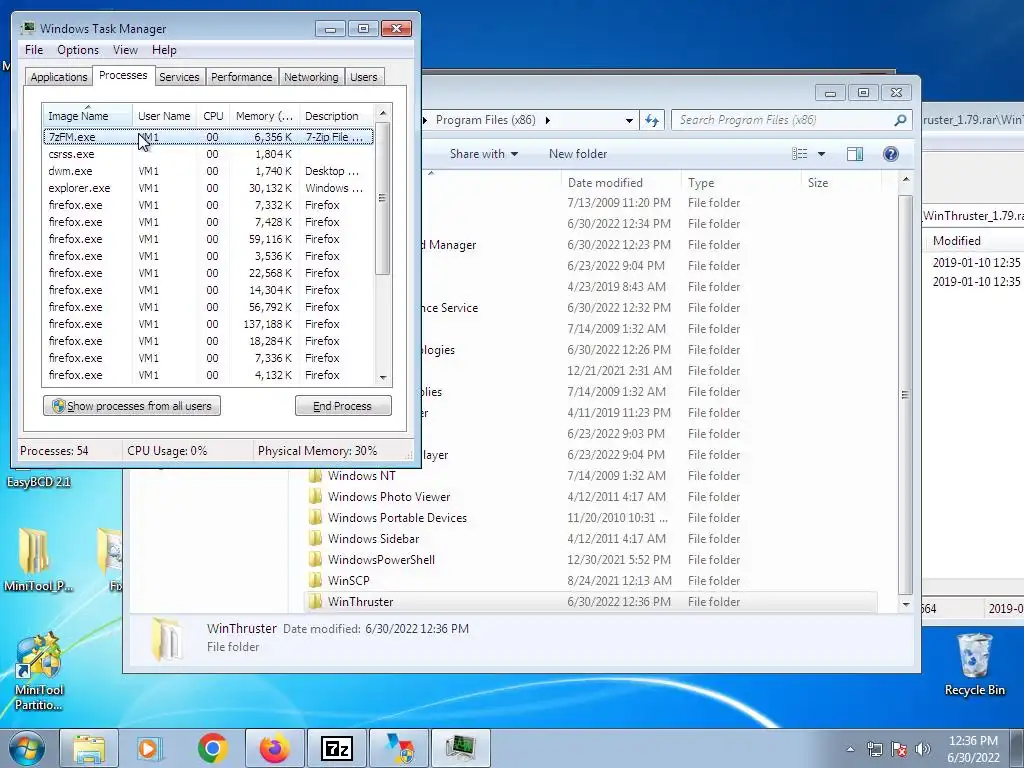Click the WinSCP folder icon

315,581
